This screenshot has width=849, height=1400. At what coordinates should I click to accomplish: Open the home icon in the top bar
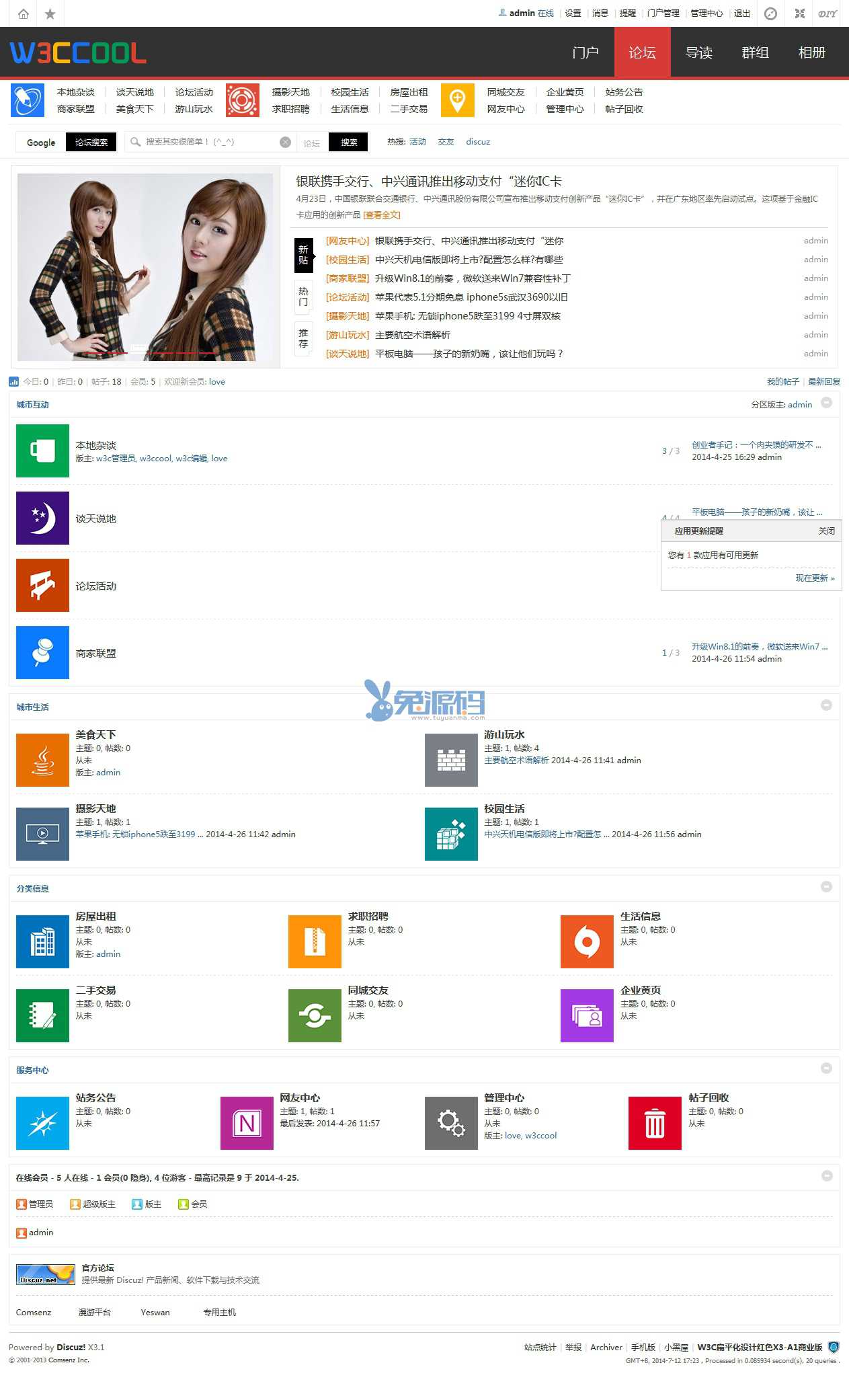click(x=24, y=13)
